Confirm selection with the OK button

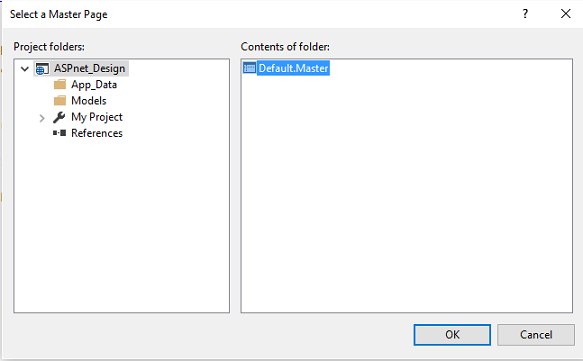(452, 335)
